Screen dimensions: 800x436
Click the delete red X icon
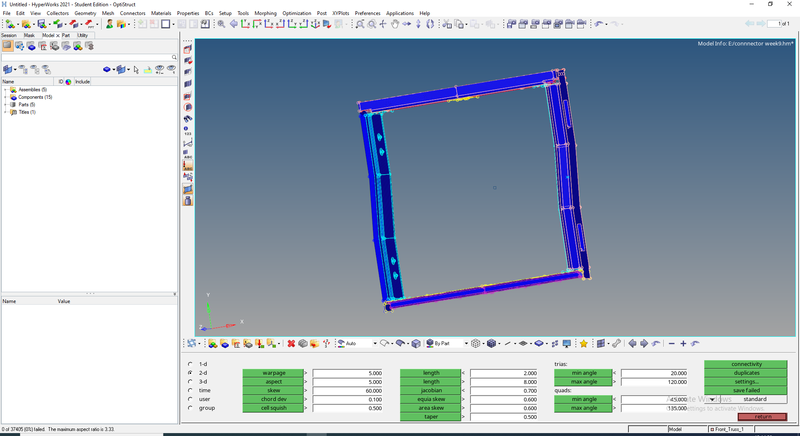pyautogui.click(x=291, y=344)
